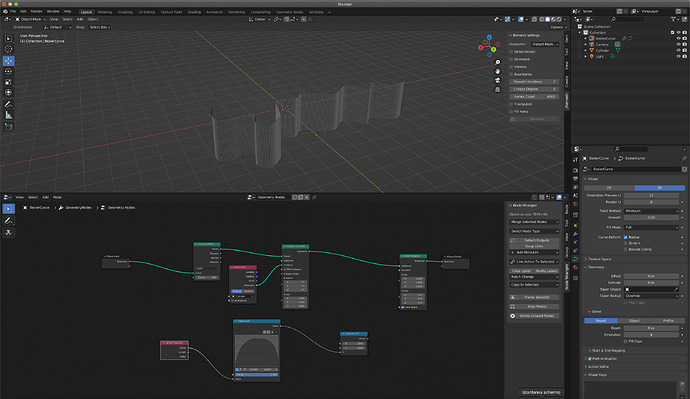
Task: Switch orthographic/perspective view icon
Action: 498,89
